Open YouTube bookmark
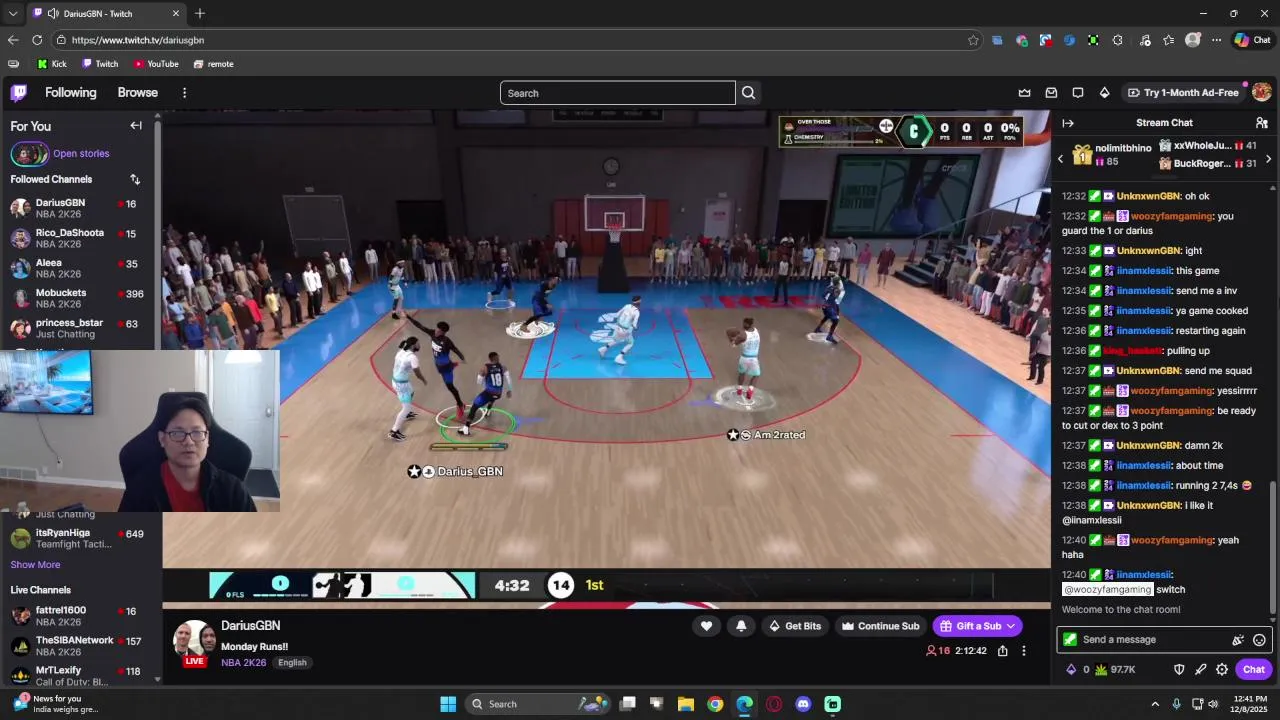 point(156,64)
